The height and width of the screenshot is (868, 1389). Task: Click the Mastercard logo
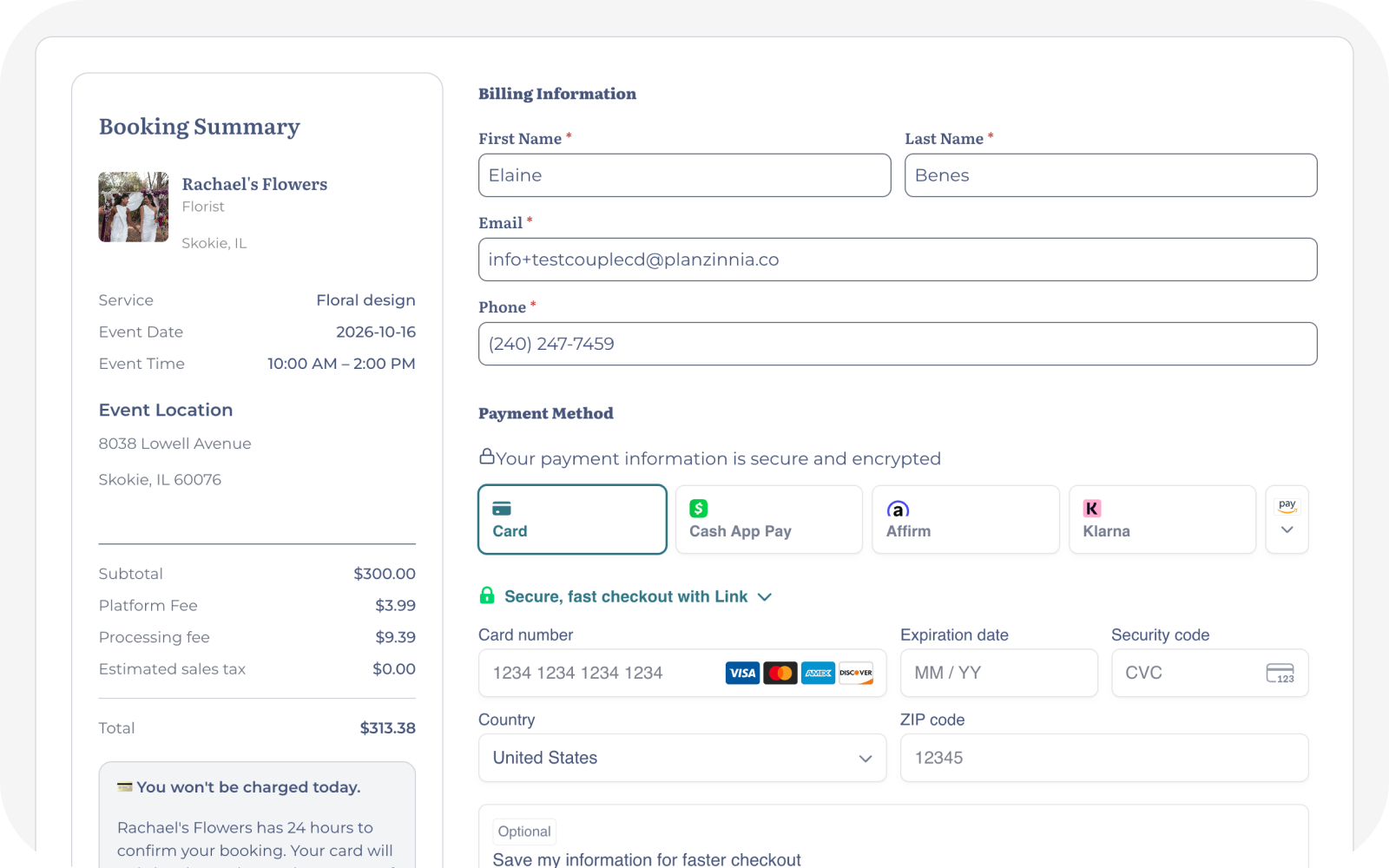pyautogui.click(x=780, y=673)
